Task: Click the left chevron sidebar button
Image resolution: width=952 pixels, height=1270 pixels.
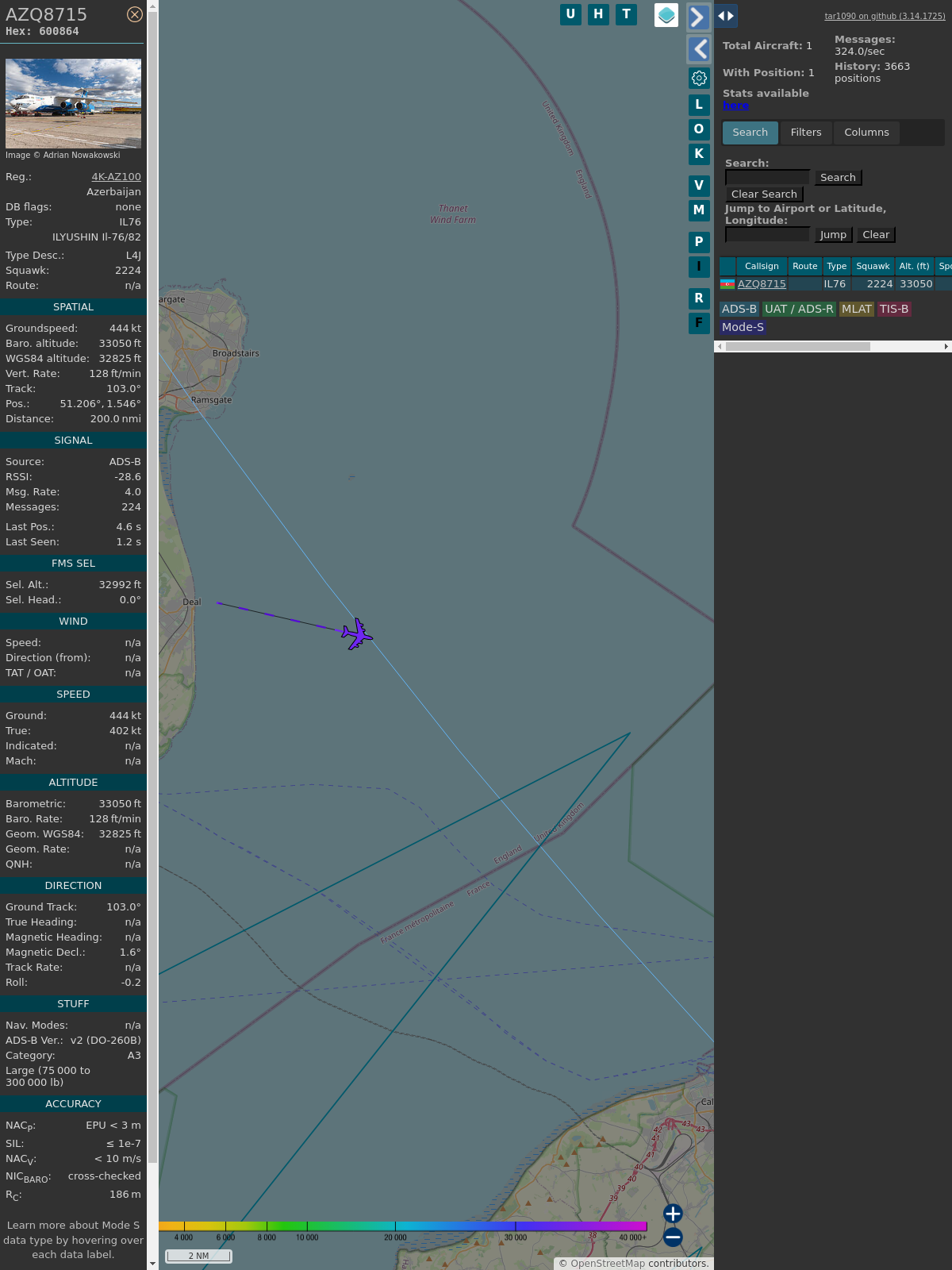Action: tap(698, 49)
